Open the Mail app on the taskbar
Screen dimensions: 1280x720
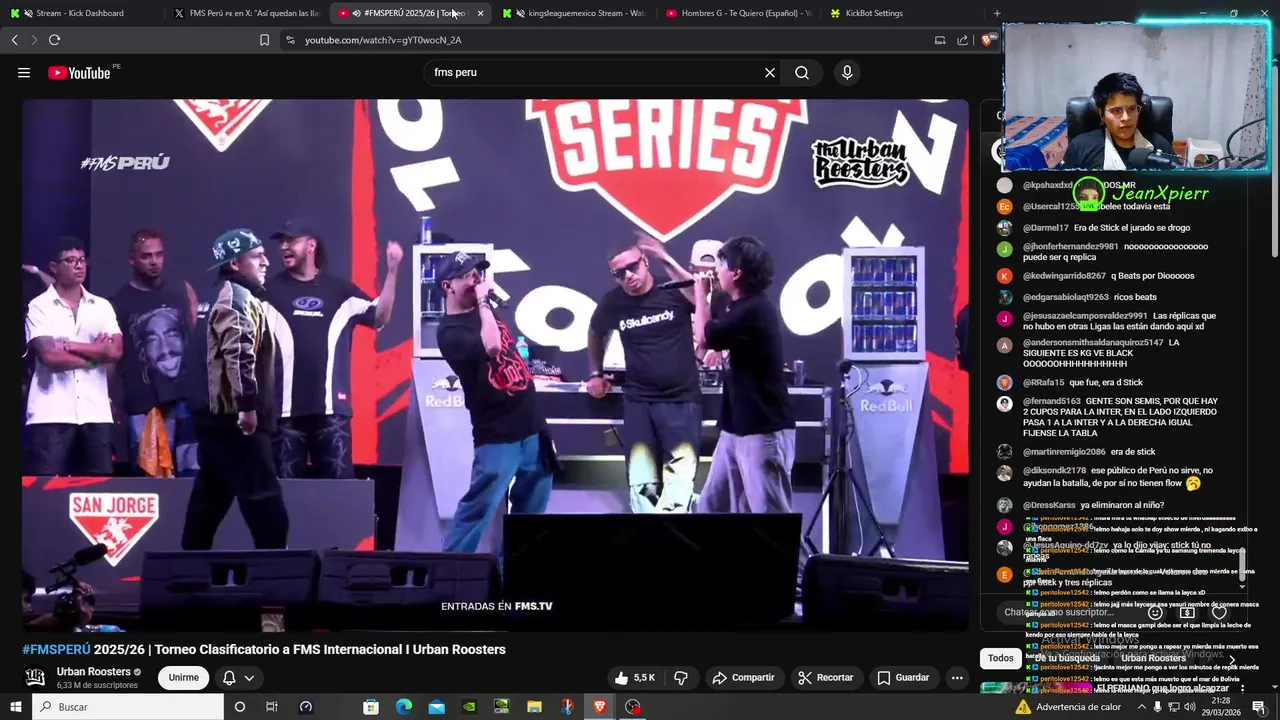[436, 707]
